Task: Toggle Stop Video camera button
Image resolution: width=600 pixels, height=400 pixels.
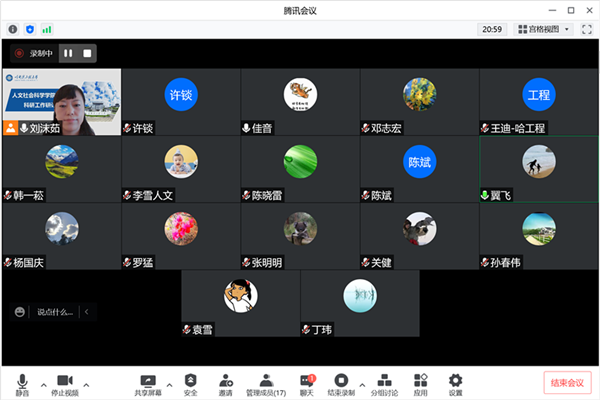Action: [x=65, y=385]
